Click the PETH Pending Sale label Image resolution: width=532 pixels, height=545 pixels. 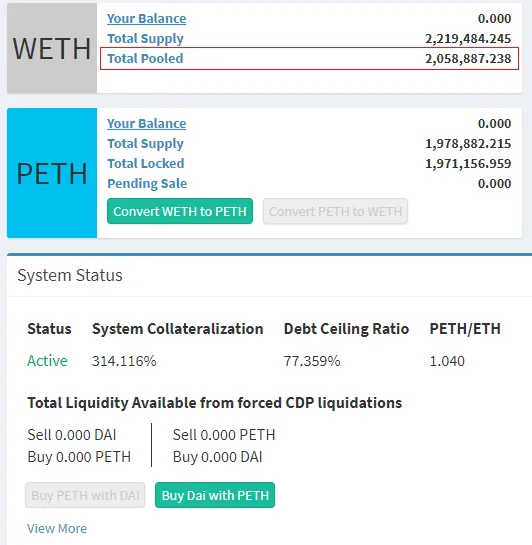(147, 184)
